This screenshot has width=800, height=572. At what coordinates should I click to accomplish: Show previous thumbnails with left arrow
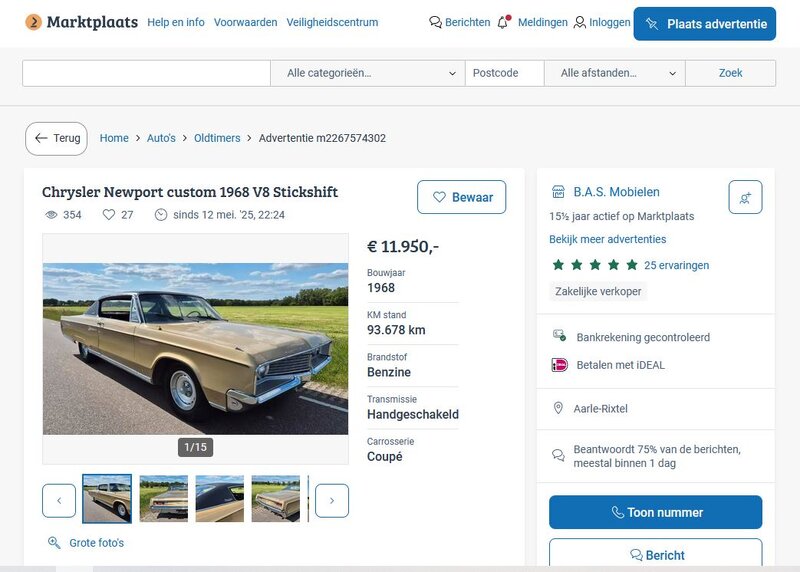pos(59,500)
